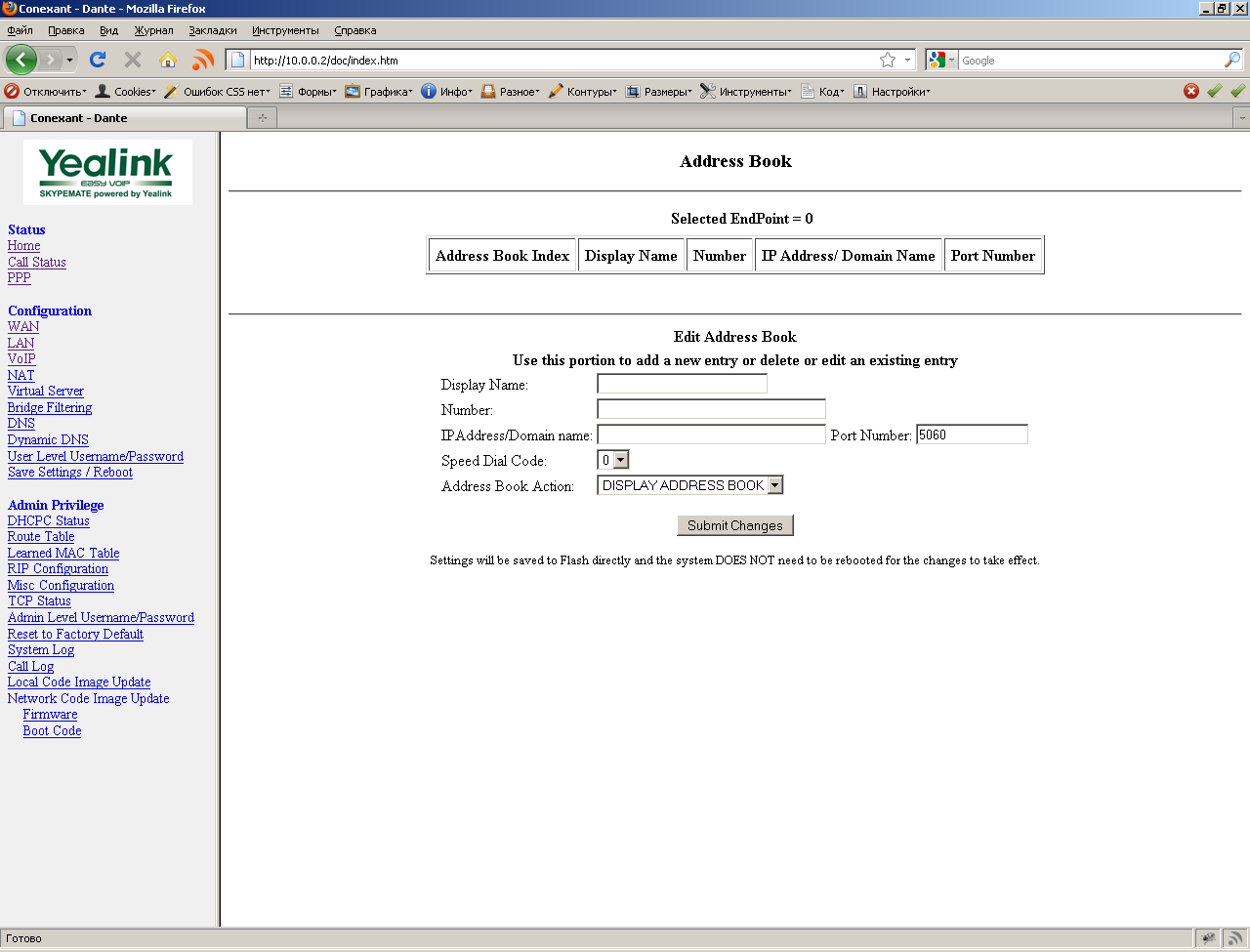Click the Submit Changes button
The height and width of the screenshot is (952, 1250).
click(735, 525)
